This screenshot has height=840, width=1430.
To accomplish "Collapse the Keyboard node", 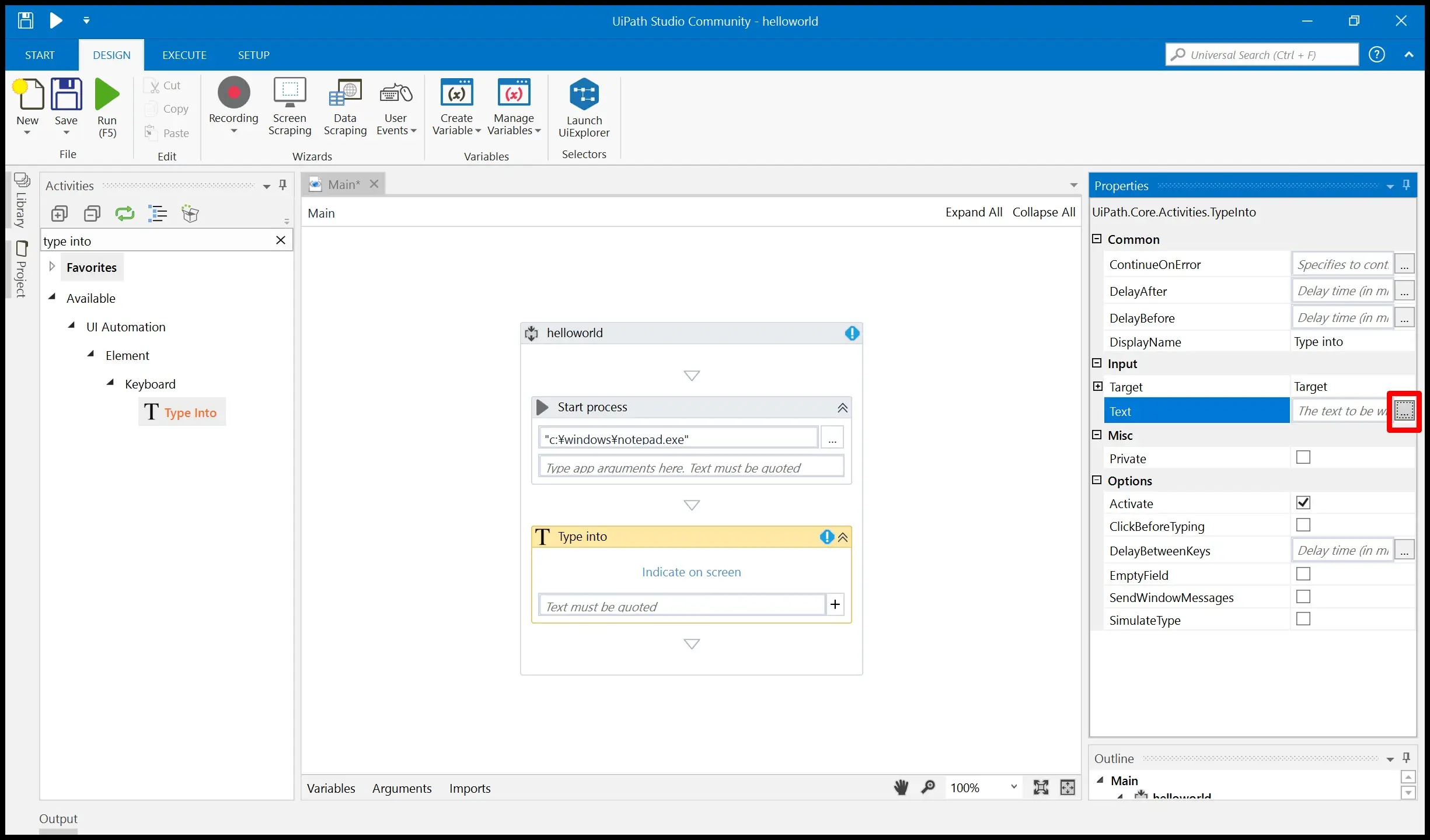I will 110,383.
